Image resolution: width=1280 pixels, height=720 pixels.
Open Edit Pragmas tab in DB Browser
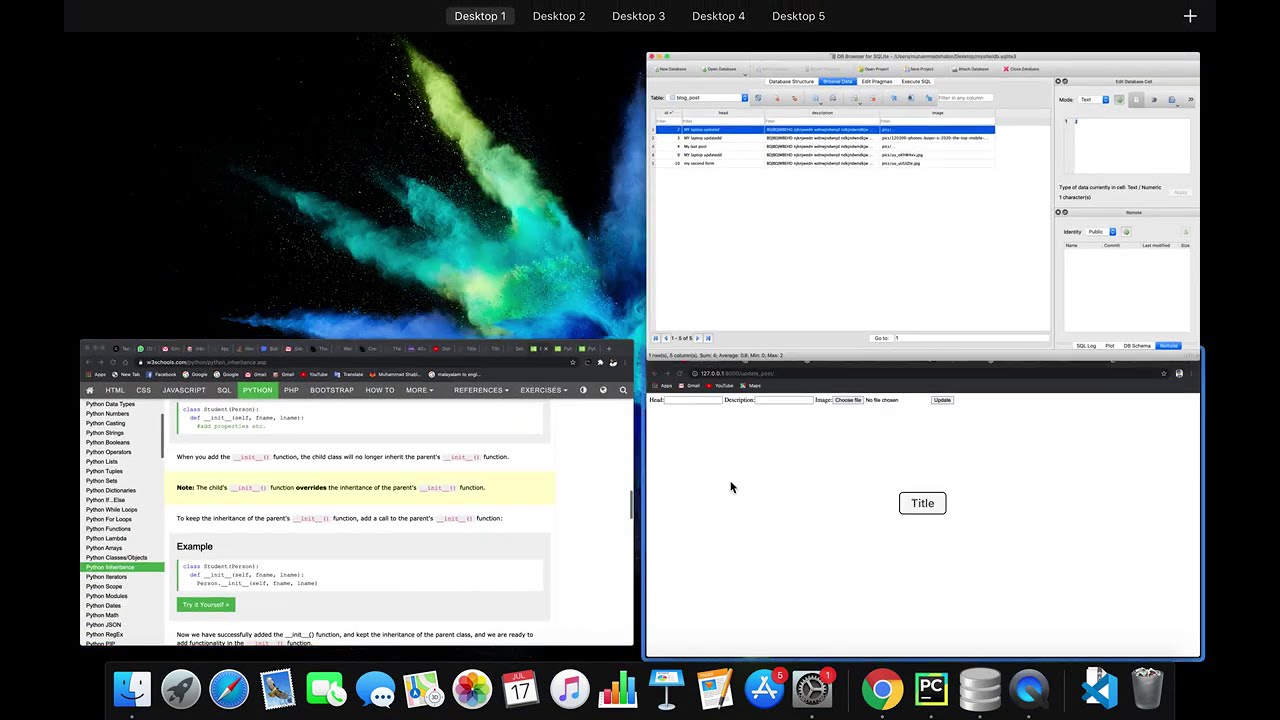tap(876, 81)
